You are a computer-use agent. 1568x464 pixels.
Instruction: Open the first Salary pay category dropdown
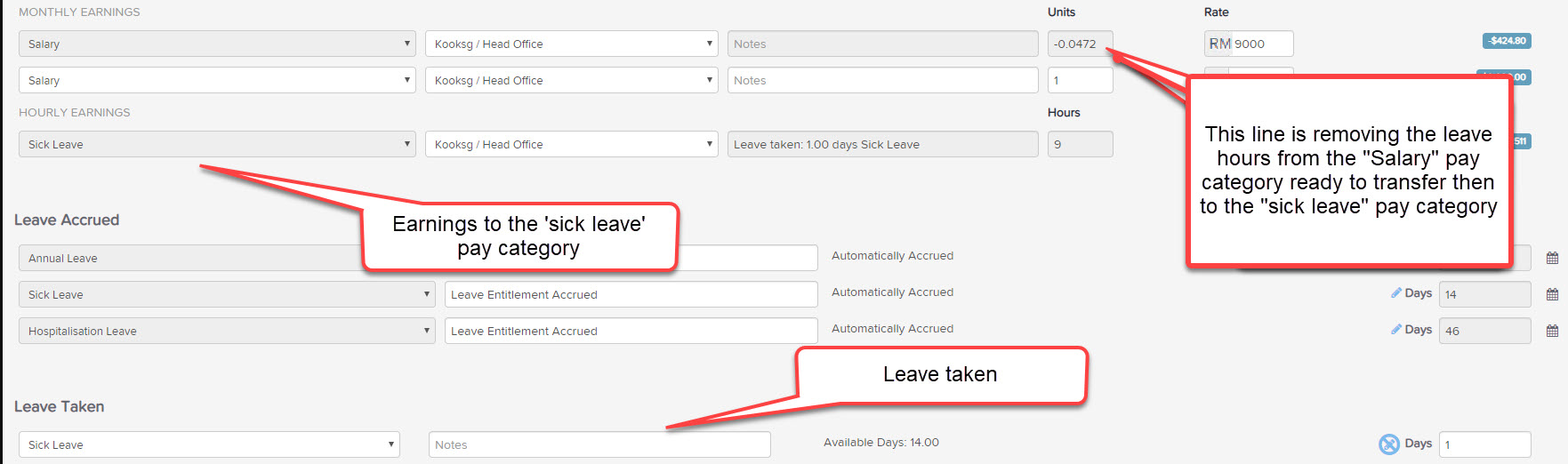pos(217,44)
